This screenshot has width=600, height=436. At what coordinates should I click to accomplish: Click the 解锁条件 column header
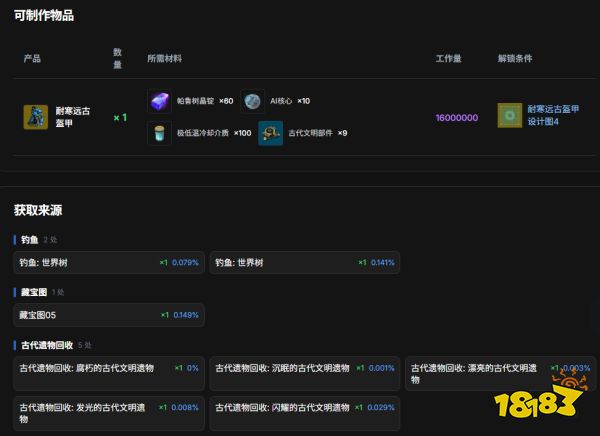(515, 59)
